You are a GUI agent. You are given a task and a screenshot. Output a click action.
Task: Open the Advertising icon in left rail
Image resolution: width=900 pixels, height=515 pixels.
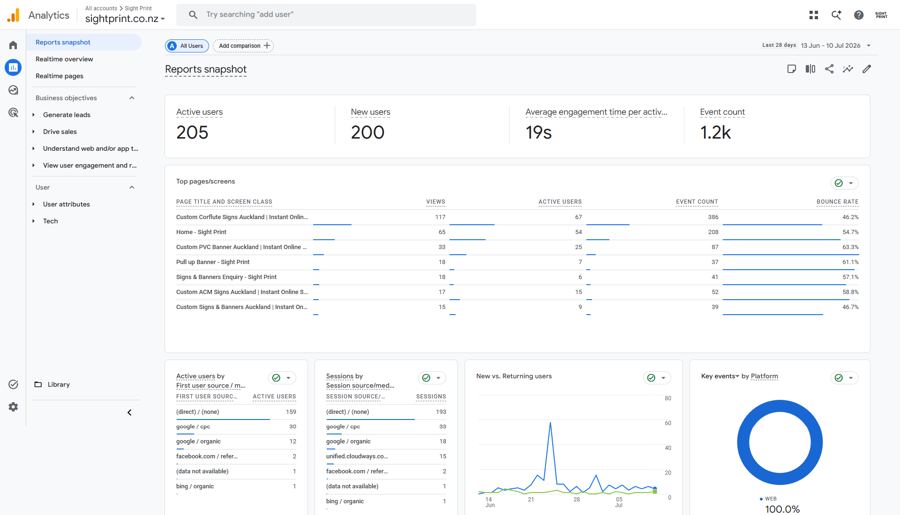coord(13,113)
